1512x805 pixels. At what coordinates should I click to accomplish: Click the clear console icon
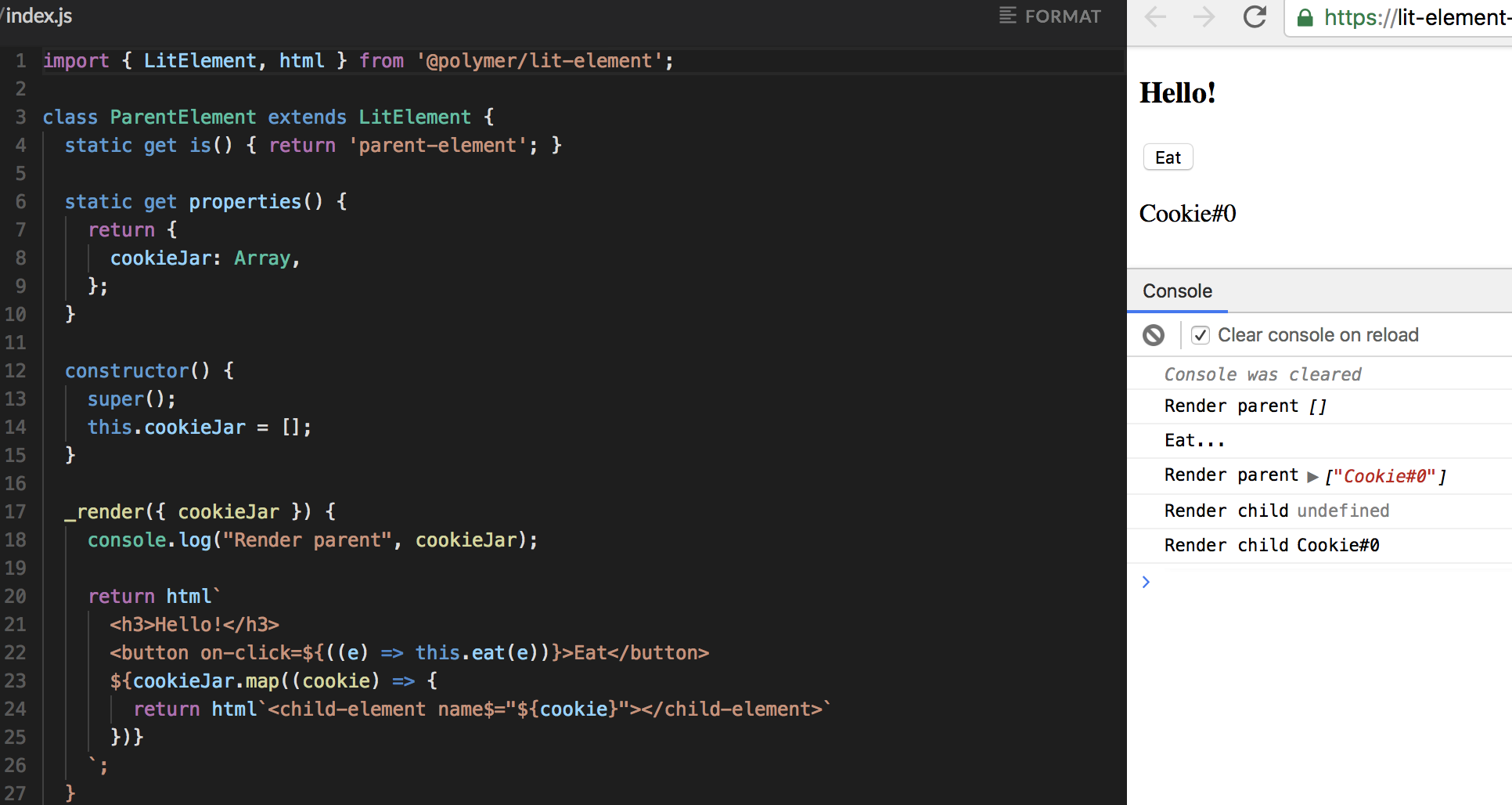pyautogui.click(x=1152, y=334)
